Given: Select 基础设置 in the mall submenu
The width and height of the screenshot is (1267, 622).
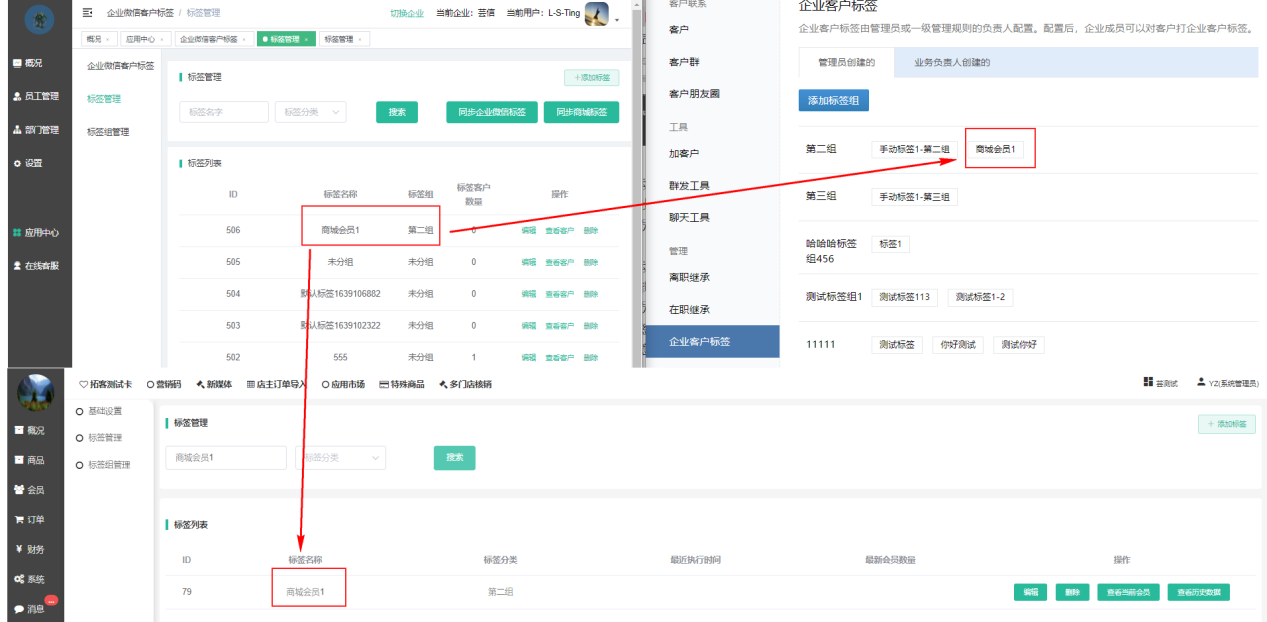Looking at the screenshot, I should [98, 411].
